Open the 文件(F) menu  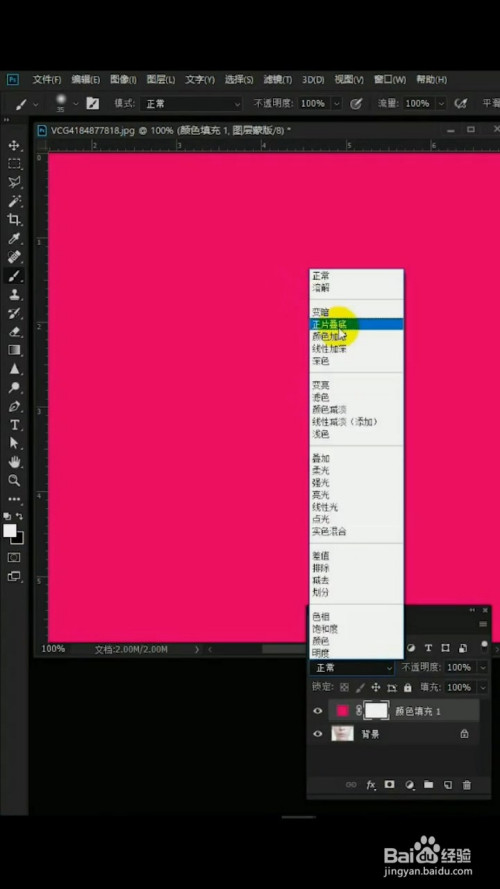tap(46, 80)
